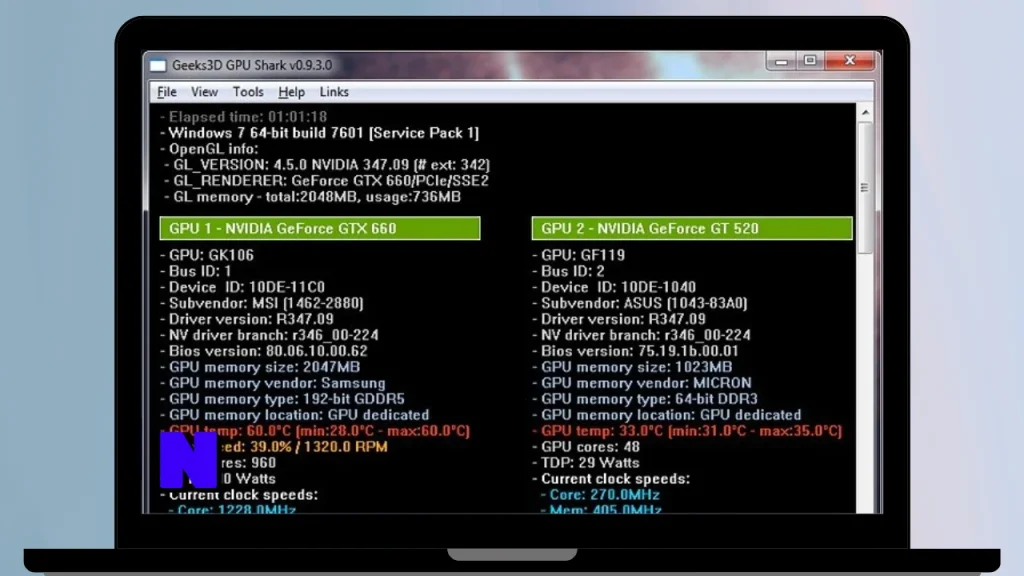
Task: Click the GPU 1 NV driver branch line
Action: (x=269, y=335)
